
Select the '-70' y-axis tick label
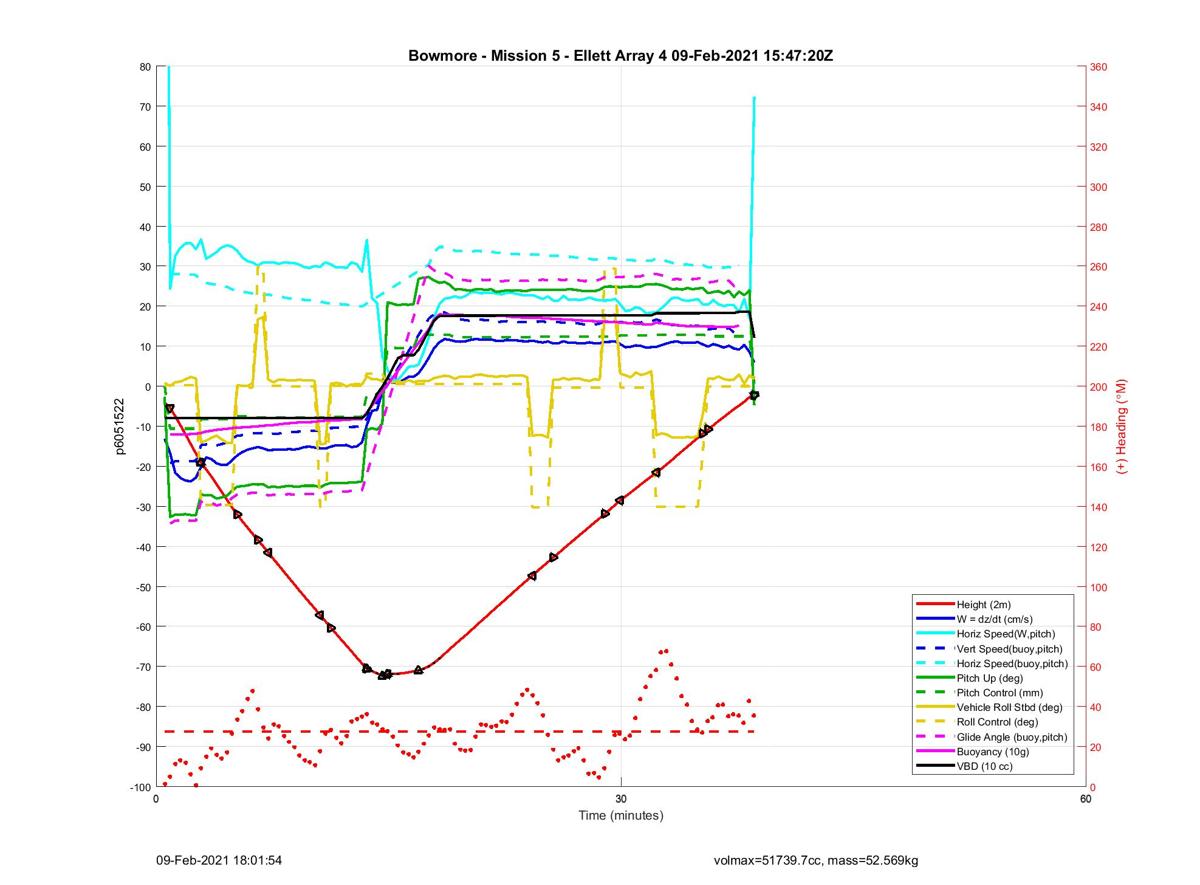[142, 667]
